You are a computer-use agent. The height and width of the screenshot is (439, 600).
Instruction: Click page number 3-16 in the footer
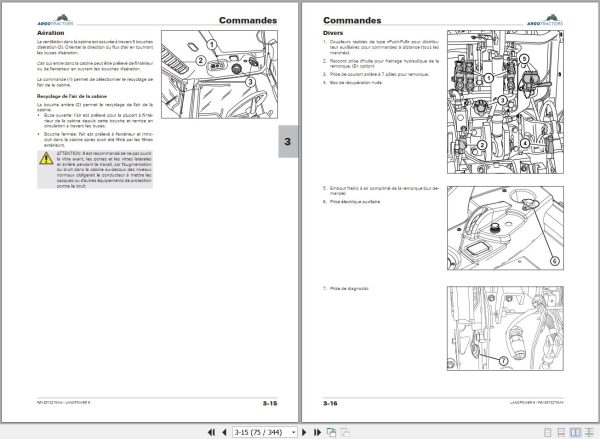coord(330,403)
